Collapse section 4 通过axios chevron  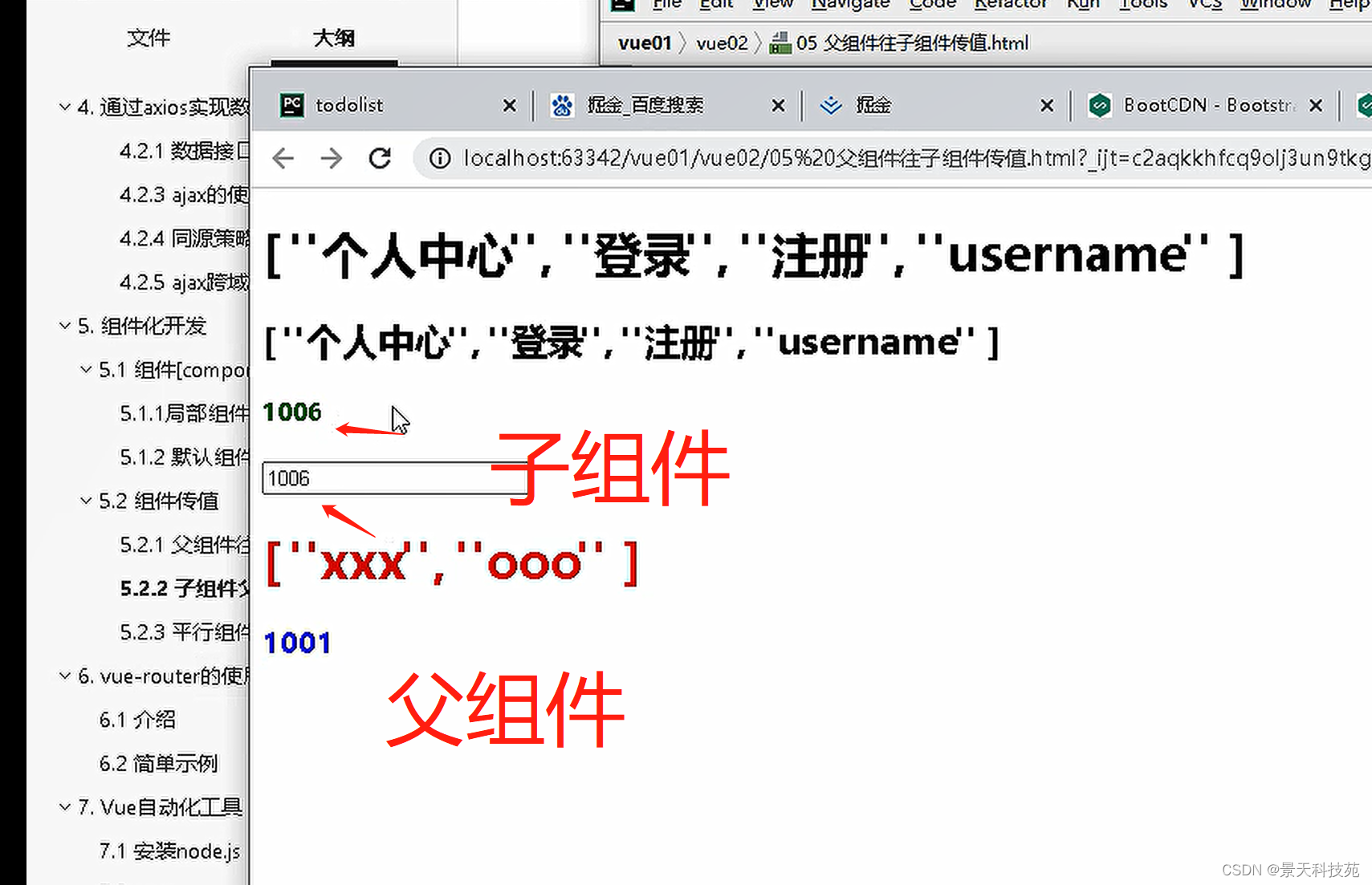(65, 107)
